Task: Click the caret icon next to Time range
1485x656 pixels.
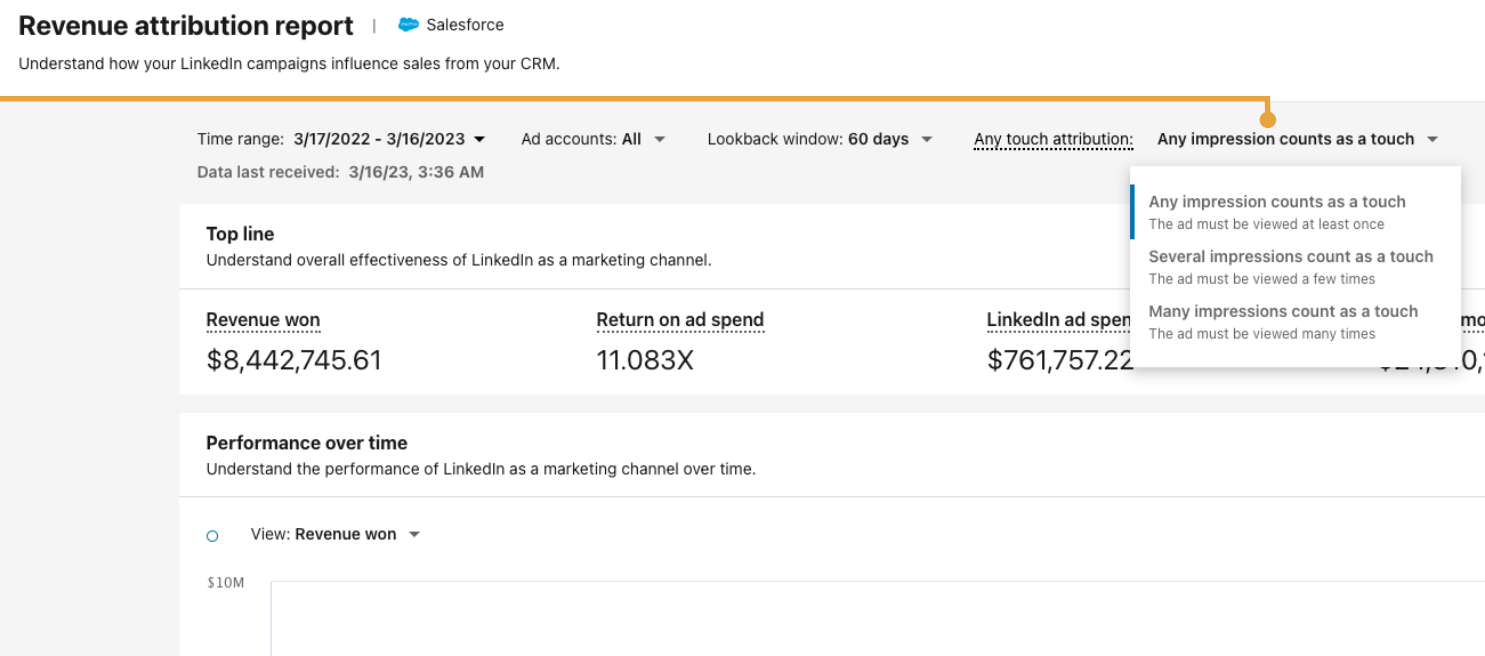Action: pyautogui.click(x=481, y=139)
